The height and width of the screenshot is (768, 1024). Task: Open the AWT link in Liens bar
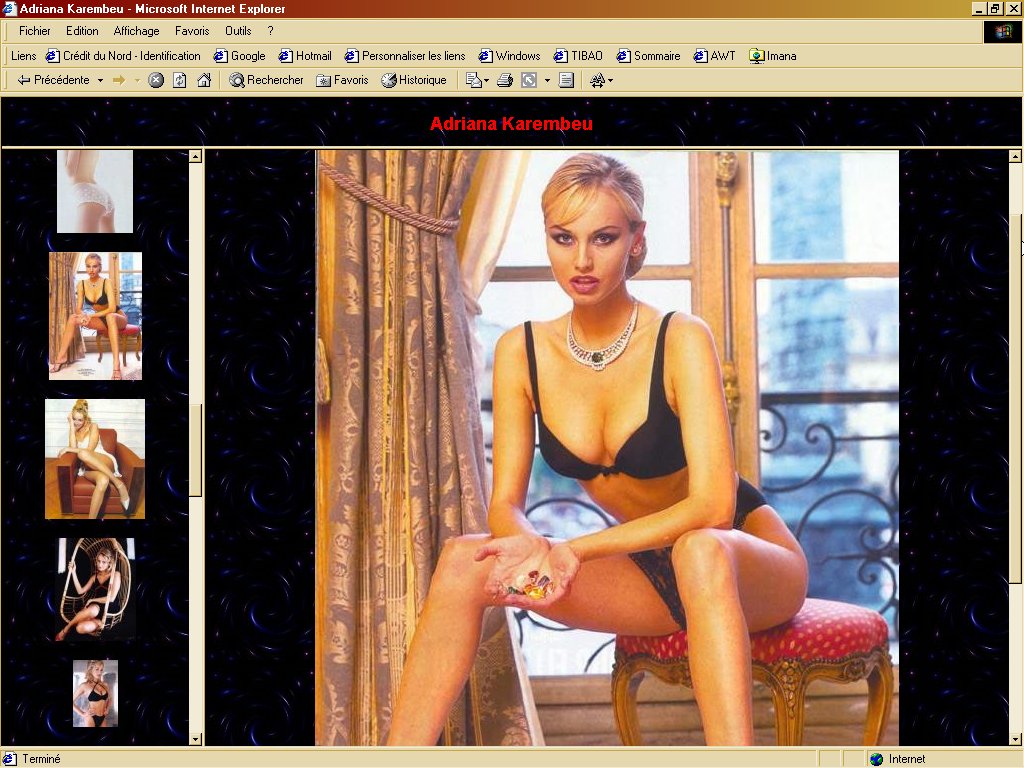point(714,56)
